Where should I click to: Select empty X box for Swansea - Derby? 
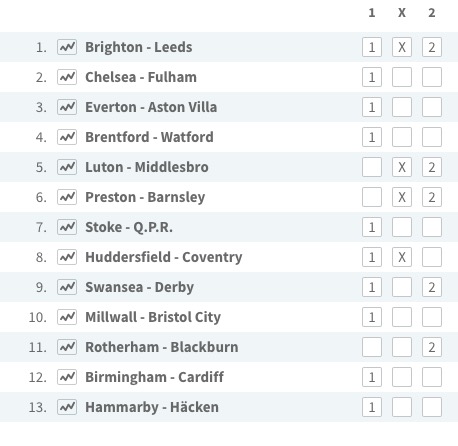click(402, 287)
